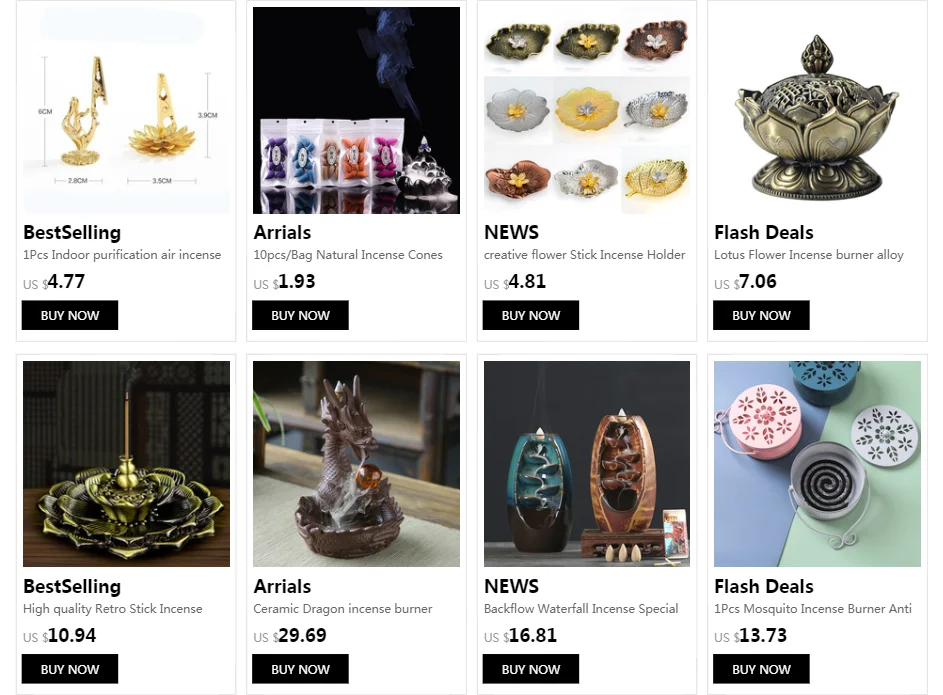This screenshot has width=943, height=695.
Task: Click BUY NOW under the $1.93 incense cones
Action: click(300, 315)
